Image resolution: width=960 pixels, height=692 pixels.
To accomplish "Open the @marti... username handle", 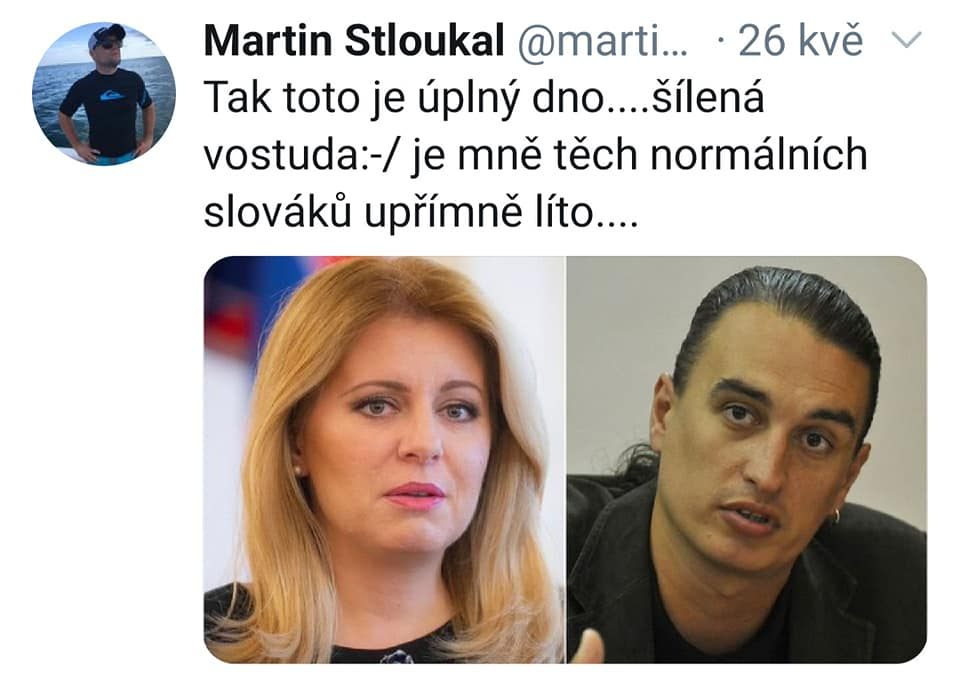I will pyautogui.click(x=602, y=42).
